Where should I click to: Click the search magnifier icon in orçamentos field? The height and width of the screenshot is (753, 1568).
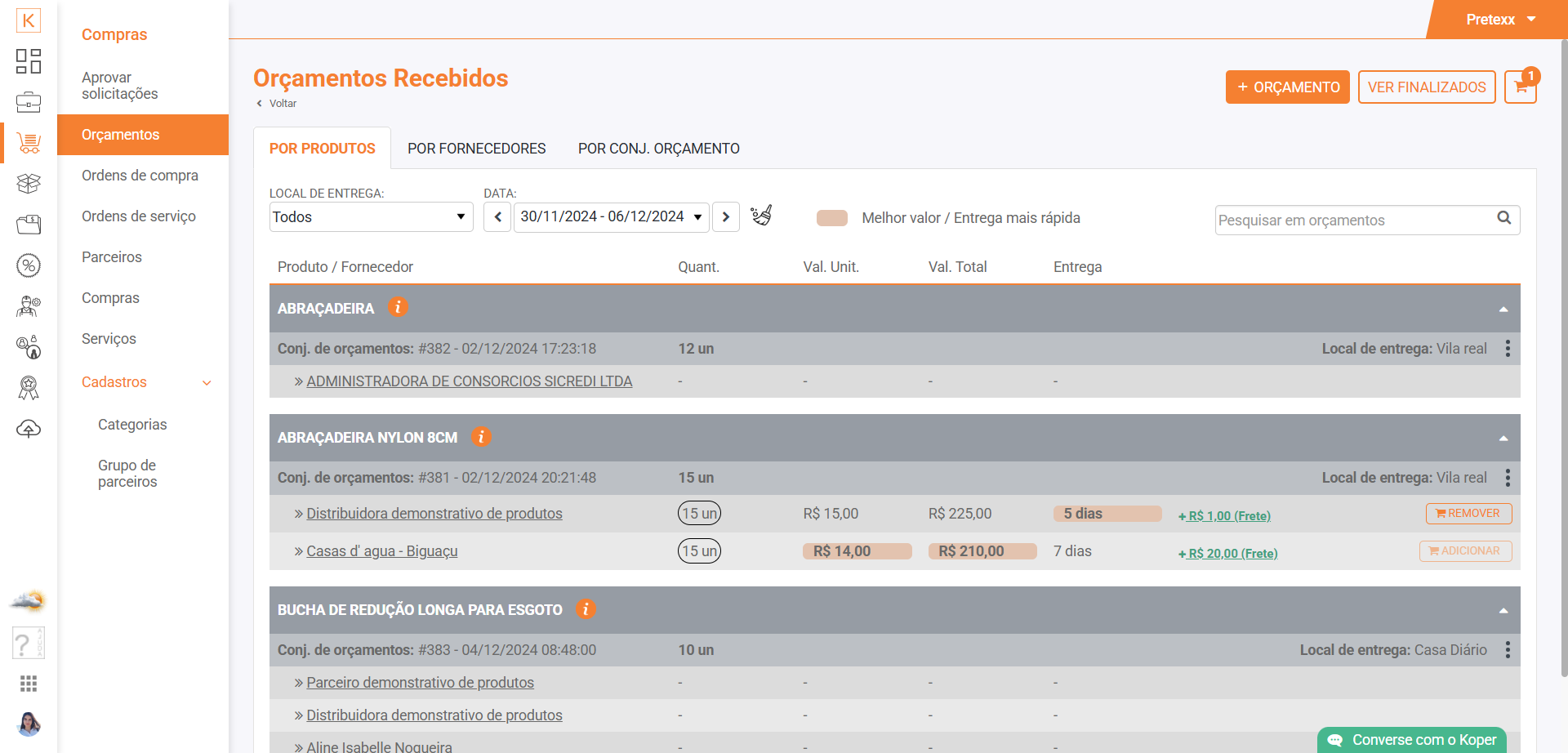tap(1503, 218)
